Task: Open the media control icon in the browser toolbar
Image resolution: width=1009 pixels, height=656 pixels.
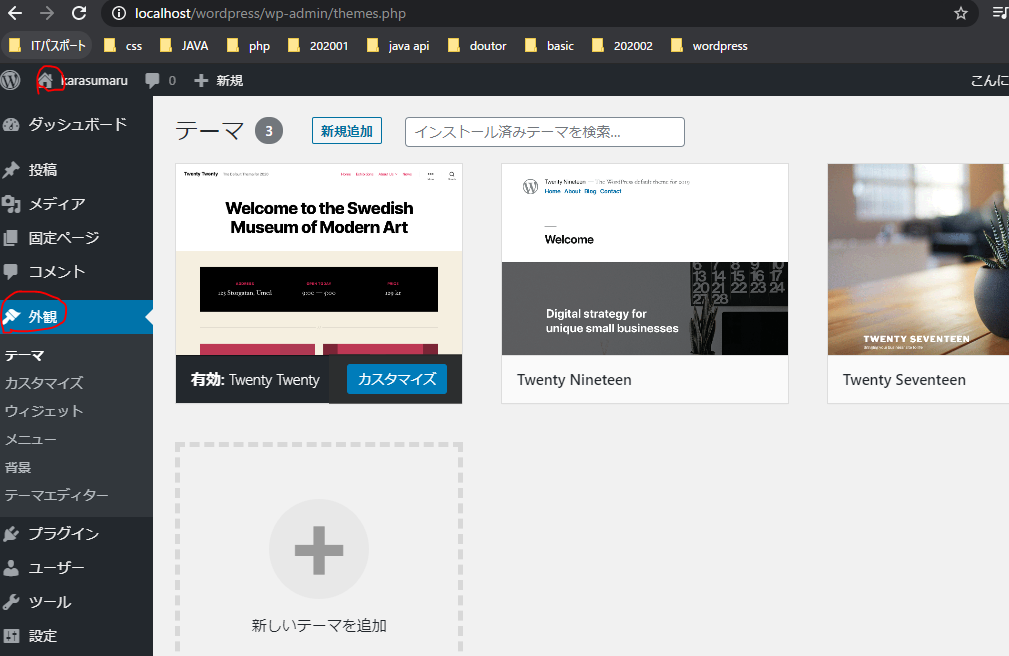Action: (1001, 13)
